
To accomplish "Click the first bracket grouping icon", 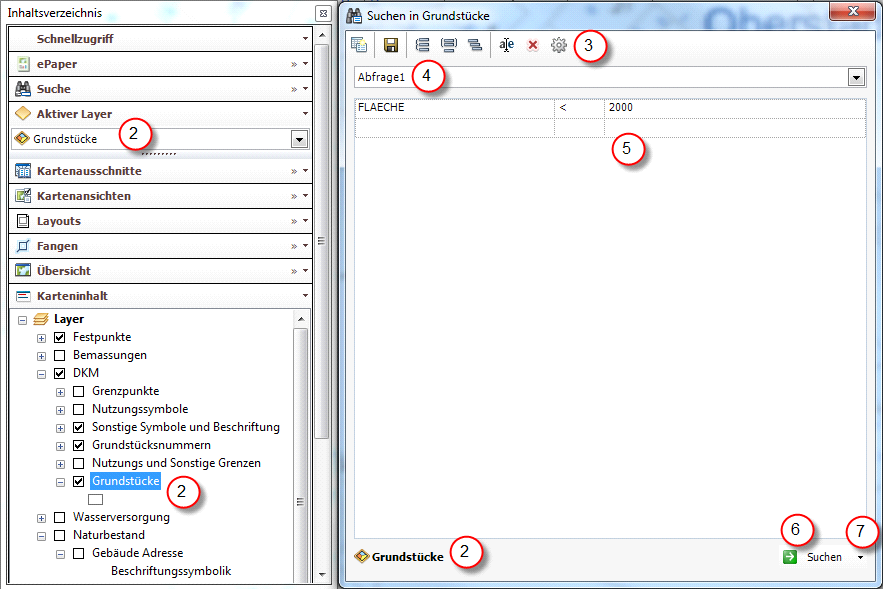I will pos(422,45).
